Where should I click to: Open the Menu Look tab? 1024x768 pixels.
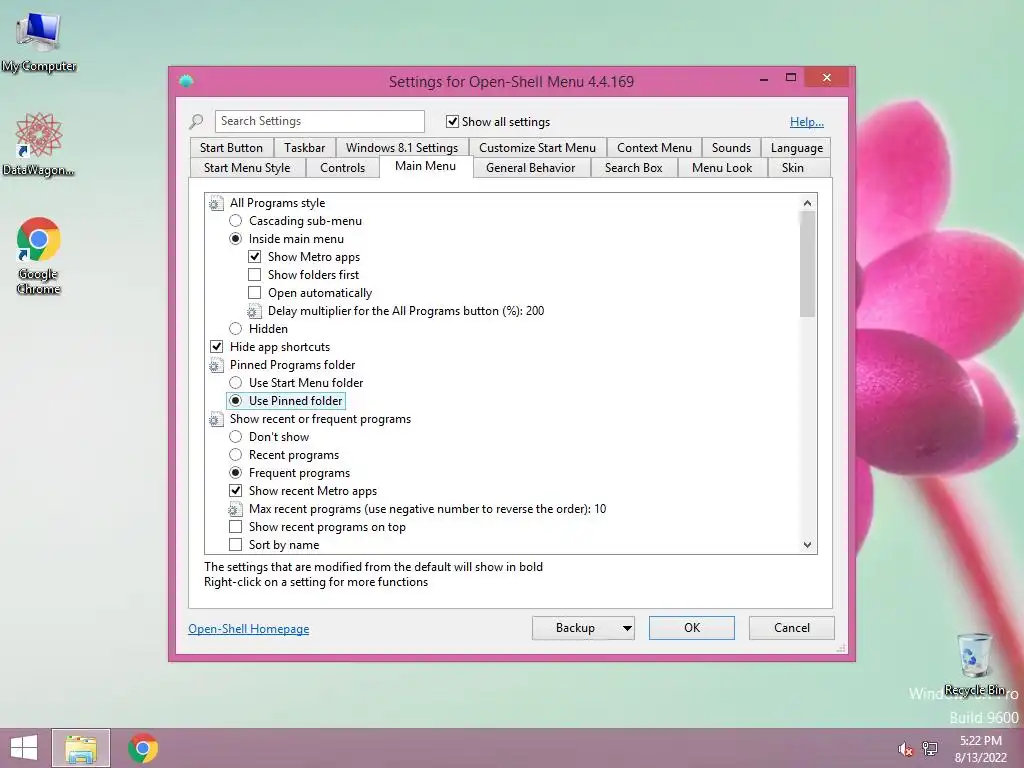[722, 168]
